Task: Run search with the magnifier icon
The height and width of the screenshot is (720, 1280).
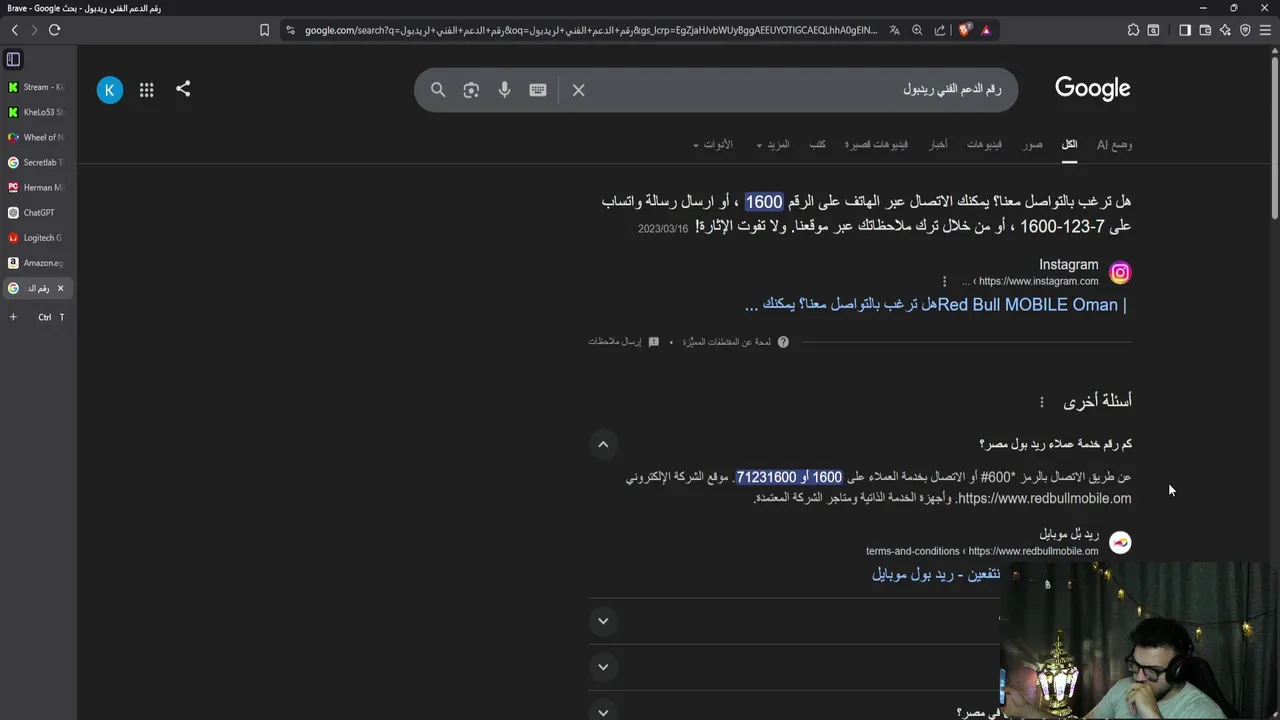Action: click(x=438, y=90)
